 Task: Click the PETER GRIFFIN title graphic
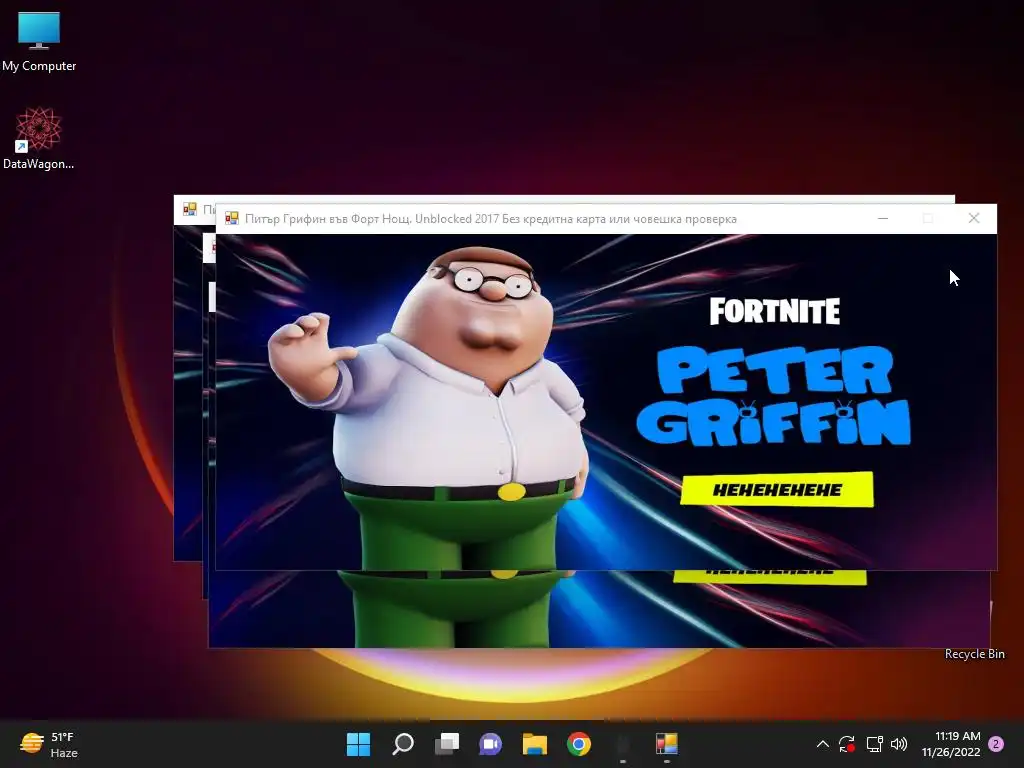click(774, 395)
